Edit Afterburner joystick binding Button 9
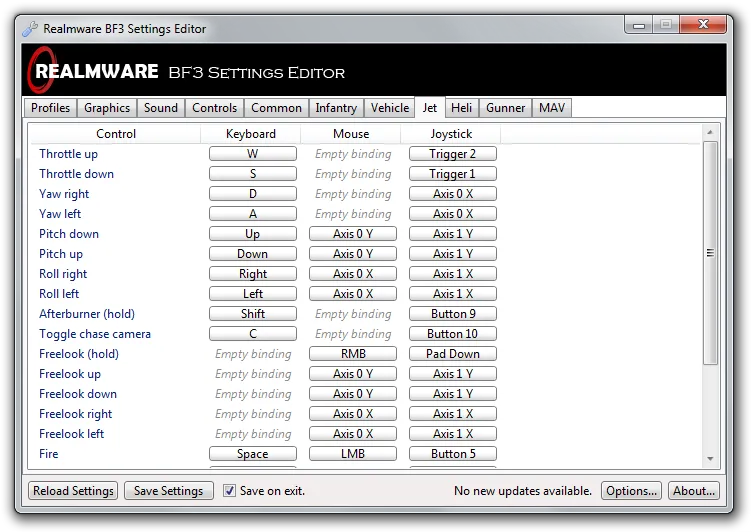This screenshot has height=532, width=752. [452, 314]
